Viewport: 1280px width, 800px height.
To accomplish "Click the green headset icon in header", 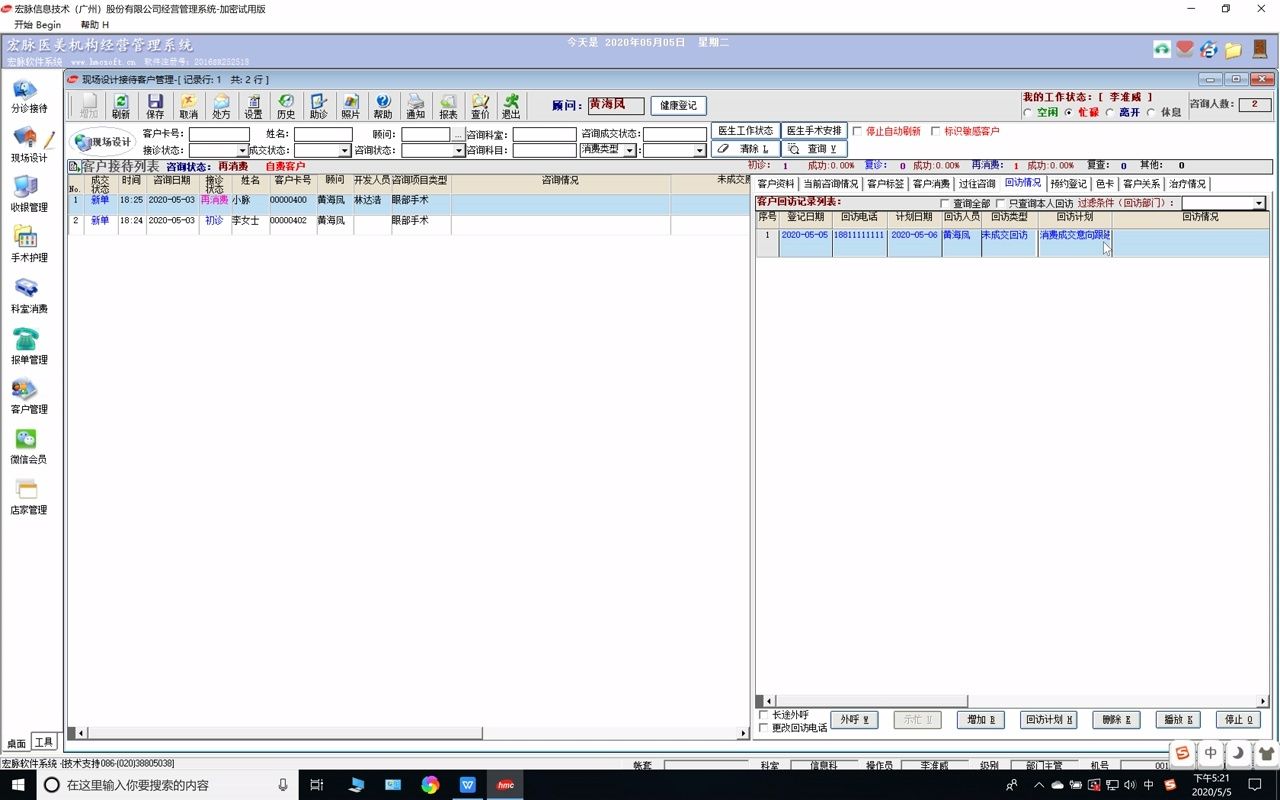I will point(1162,49).
